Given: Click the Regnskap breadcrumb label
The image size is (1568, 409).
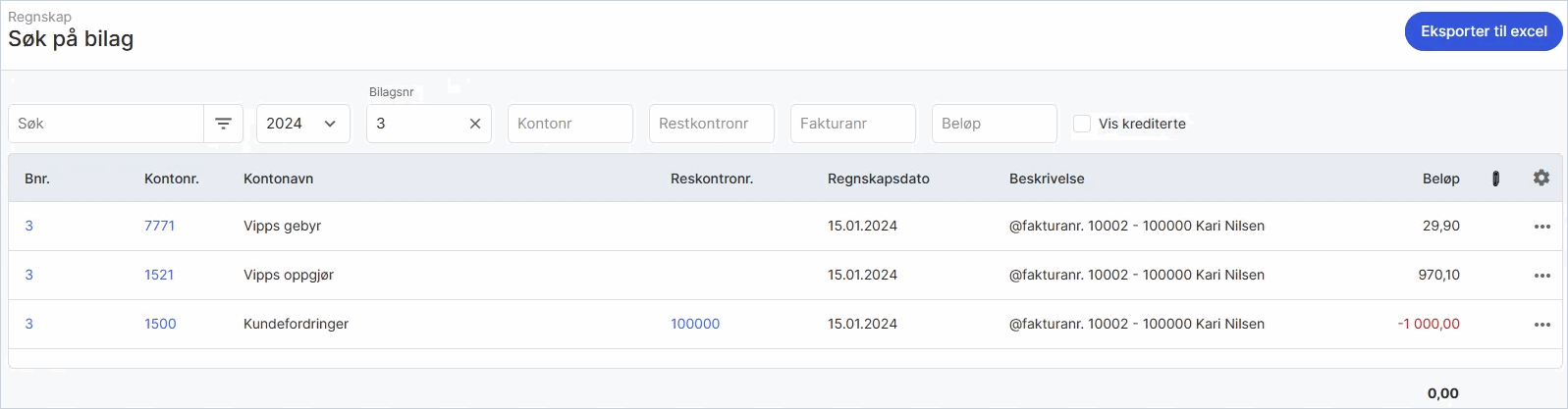Looking at the screenshot, I should [x=39, y=17].
